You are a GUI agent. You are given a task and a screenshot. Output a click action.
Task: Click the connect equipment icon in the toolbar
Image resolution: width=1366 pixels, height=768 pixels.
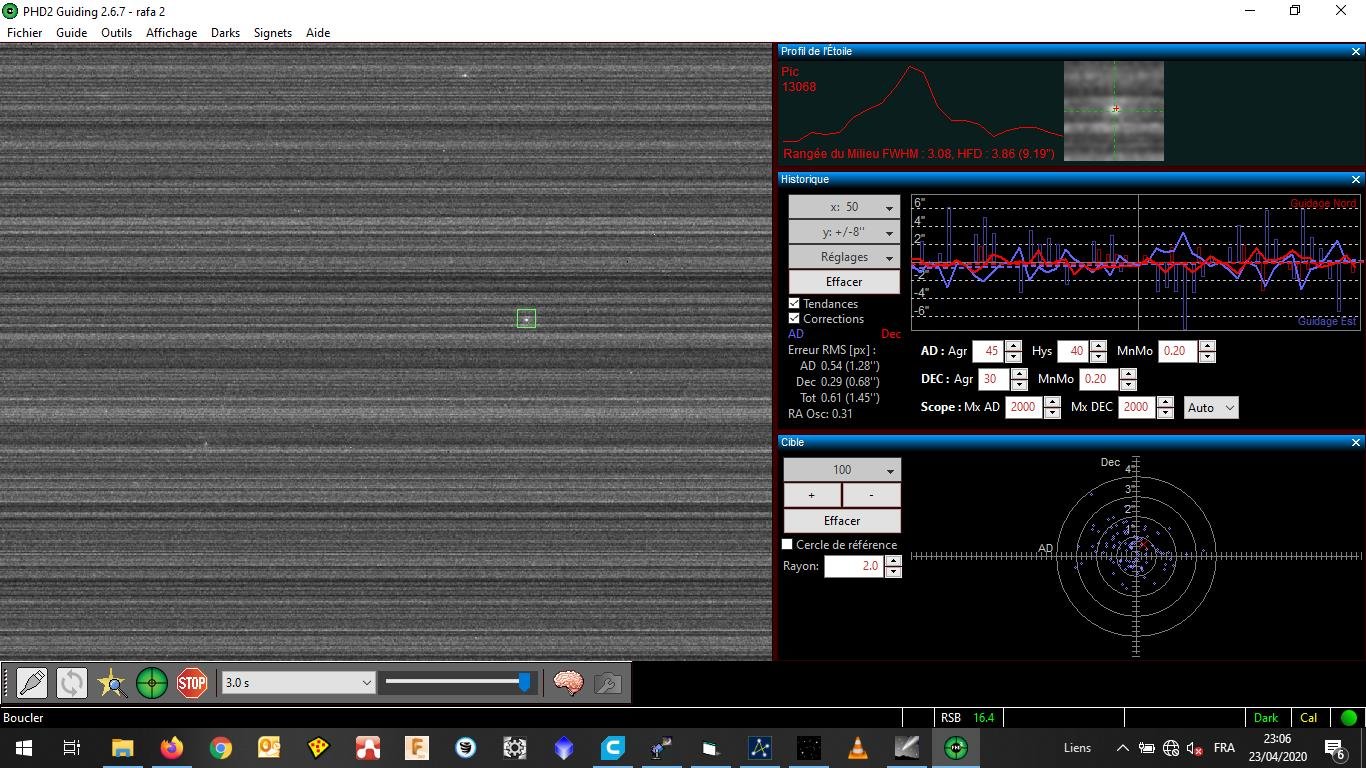point(32,683)
